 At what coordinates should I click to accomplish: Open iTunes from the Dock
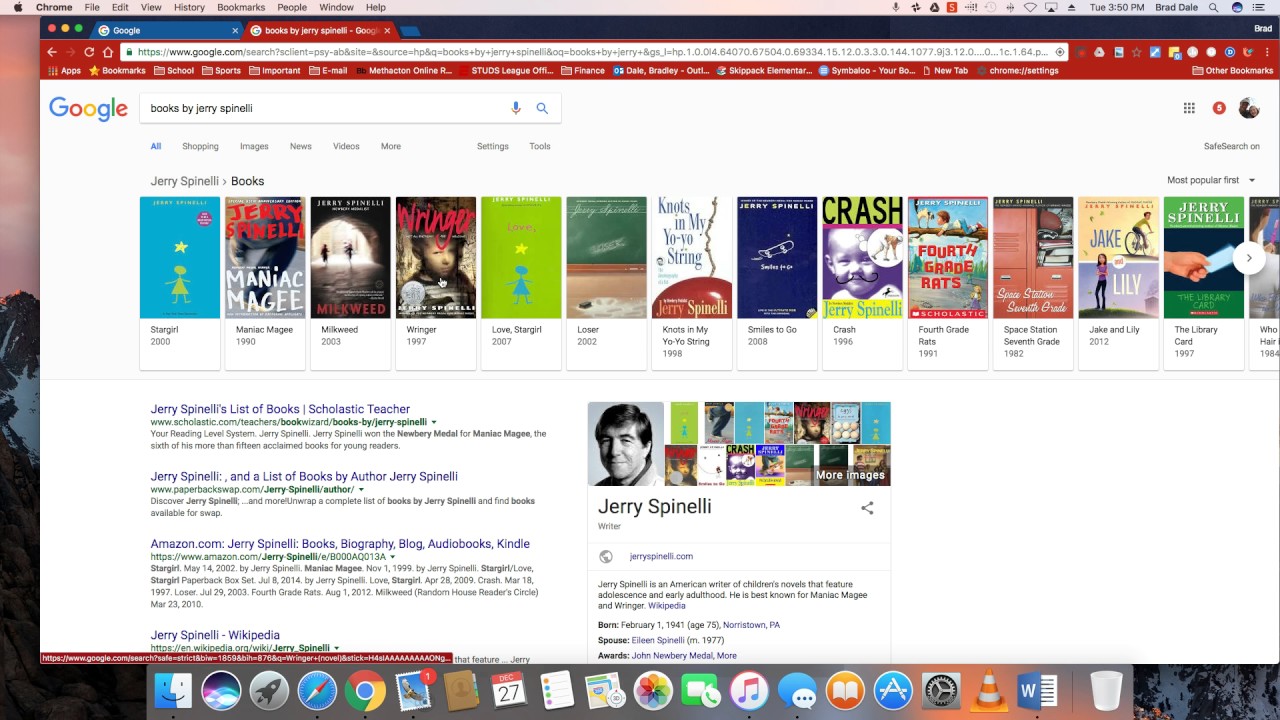(749, 691)
